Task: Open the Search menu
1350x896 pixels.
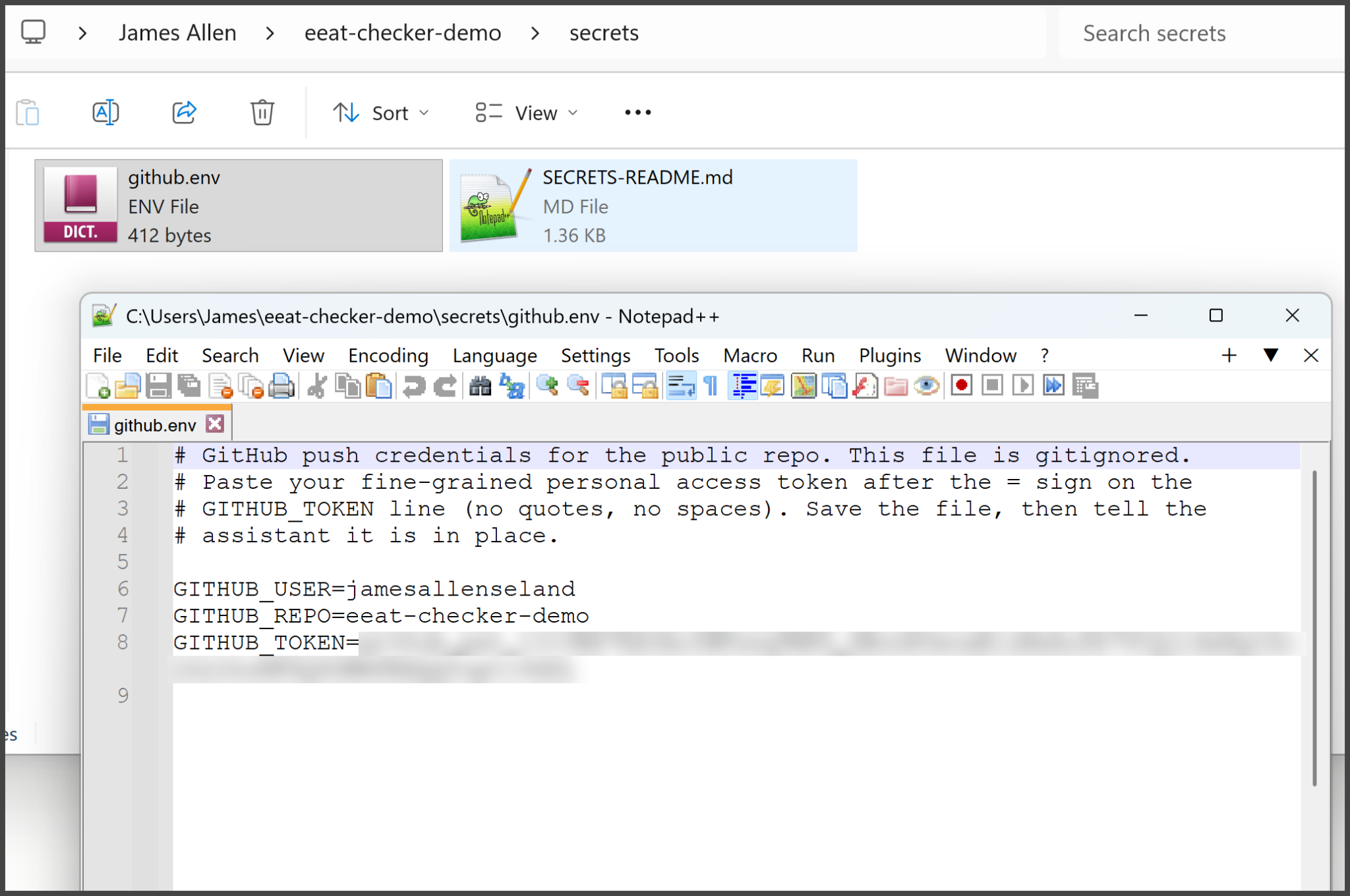Action: pos(230,356)
